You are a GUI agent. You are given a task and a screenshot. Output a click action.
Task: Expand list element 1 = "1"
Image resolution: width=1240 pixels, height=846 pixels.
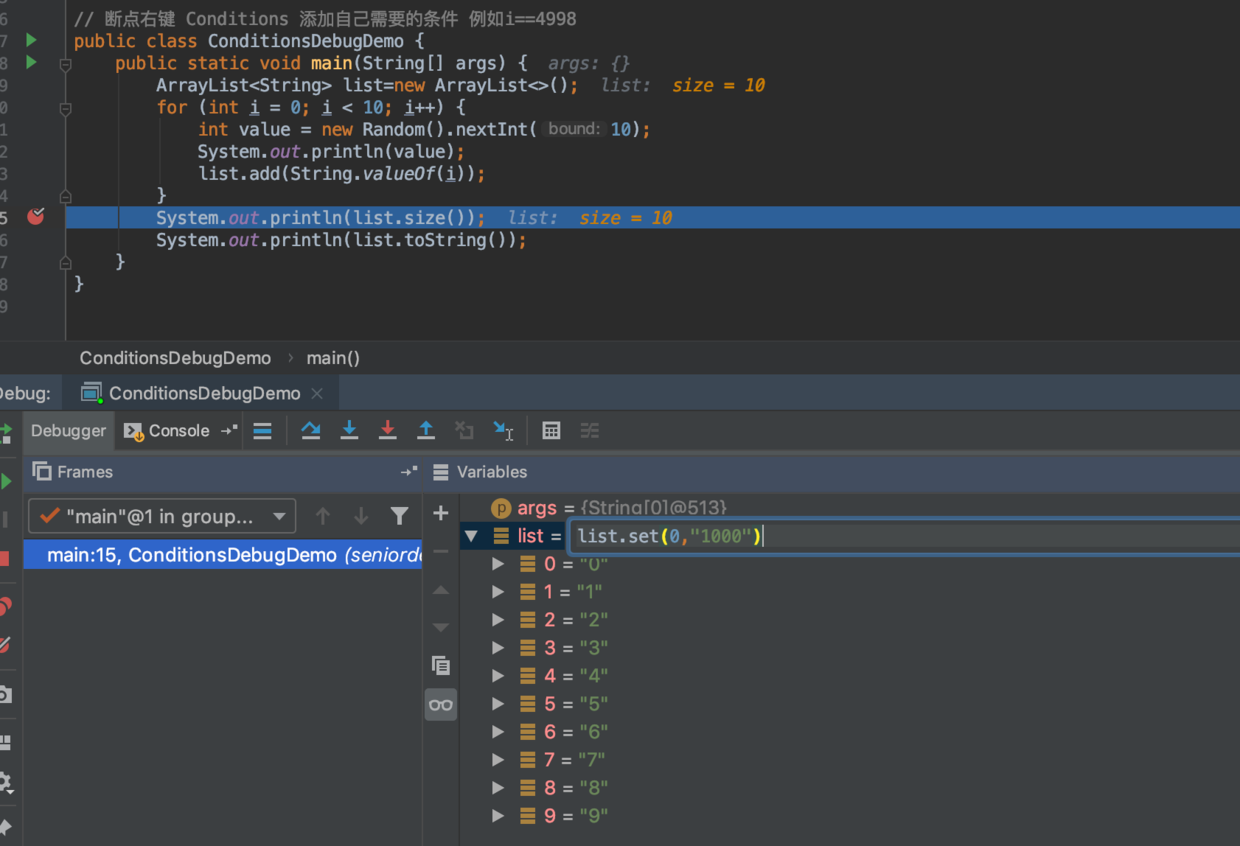point(498,592)
